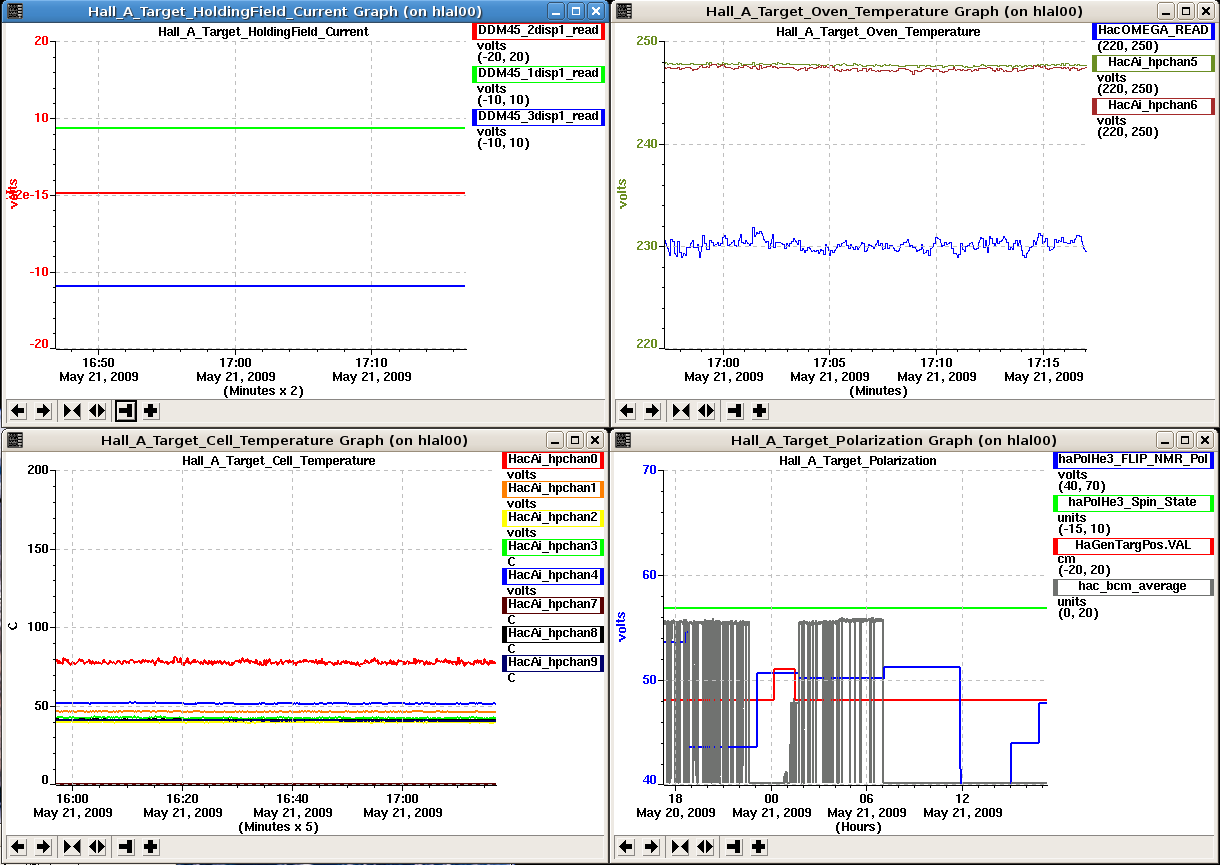This screenshot has height=865, width=1220.
Task: Click the plus icon in Polarization toolbar
Action: [x=760, y=846]
